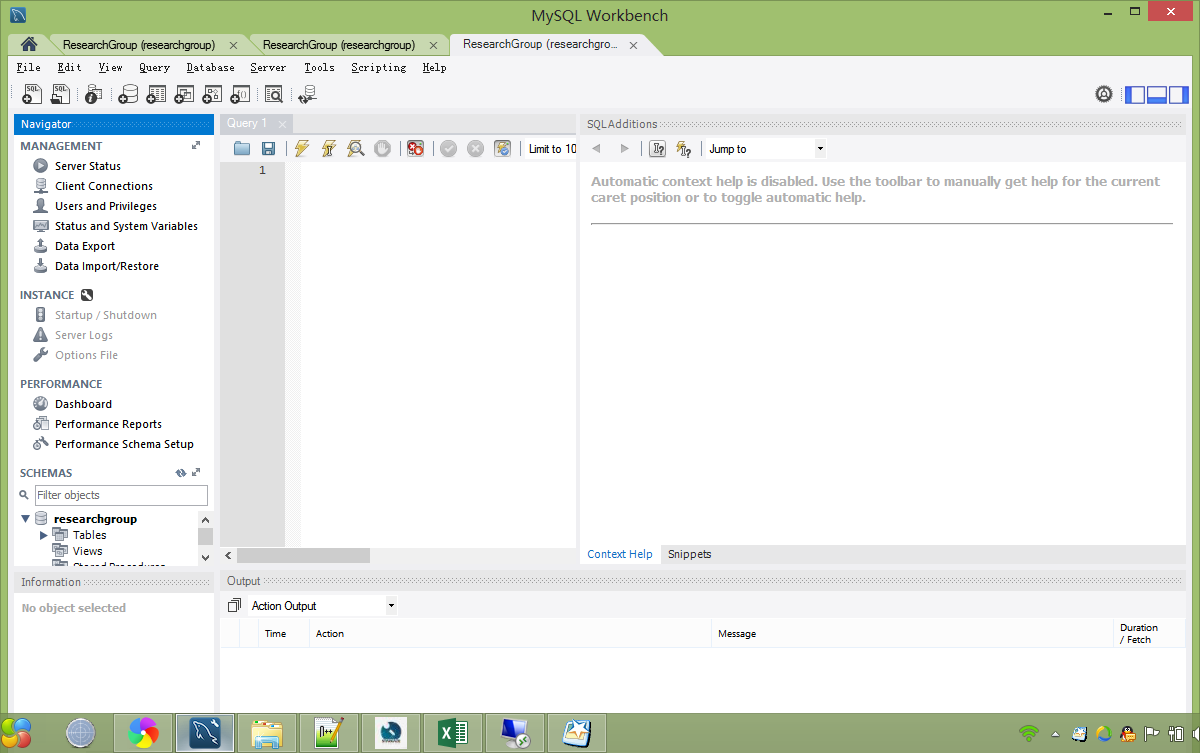The height and width of the screenshot is (753, 1200).
Task: Go back in context help
Action: [597, 149]
